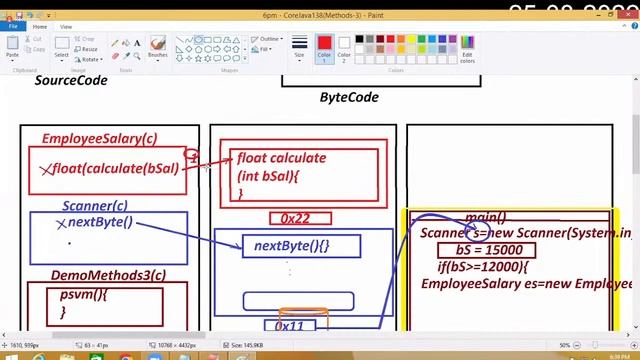Screen dimensions: 640x360
Task: Open the Select dropdown arrow
Action: click(x=62, y=61)
